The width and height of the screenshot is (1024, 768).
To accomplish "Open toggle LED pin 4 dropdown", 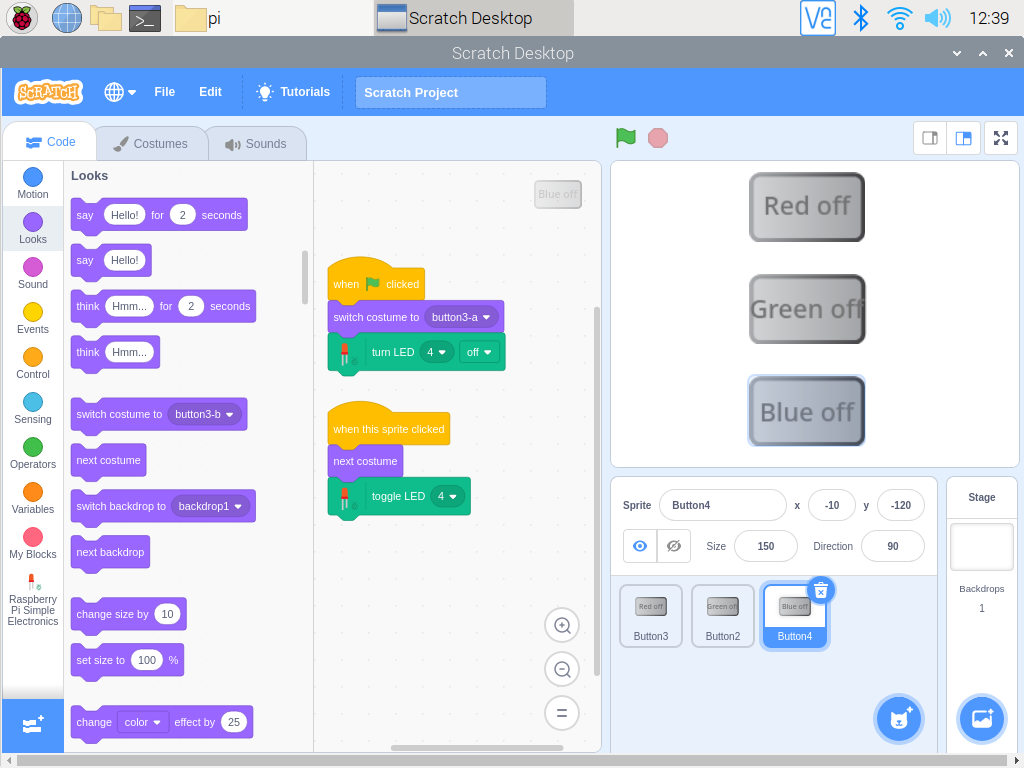I will pos(447,496).
